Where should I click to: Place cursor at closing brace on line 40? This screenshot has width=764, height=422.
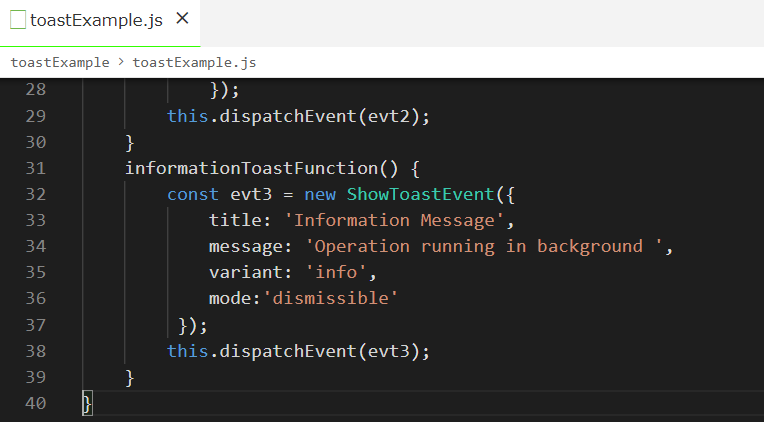[87, 403]
